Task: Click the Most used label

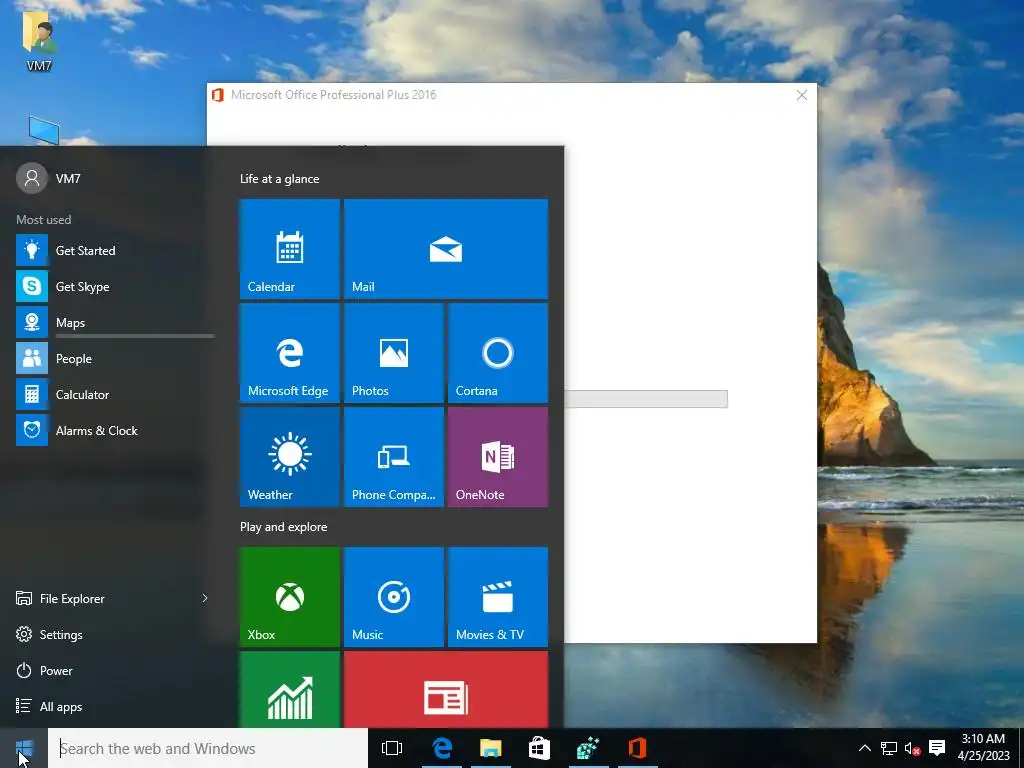Action: [x=44, y=220]
